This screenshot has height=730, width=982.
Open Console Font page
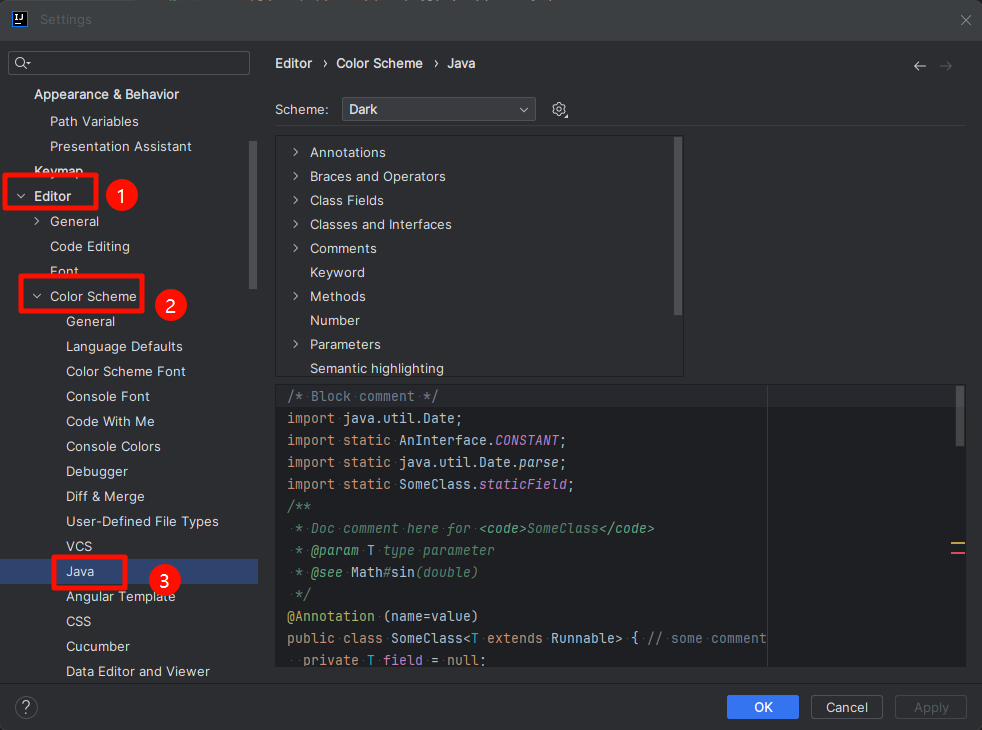(x=108, y=396)
